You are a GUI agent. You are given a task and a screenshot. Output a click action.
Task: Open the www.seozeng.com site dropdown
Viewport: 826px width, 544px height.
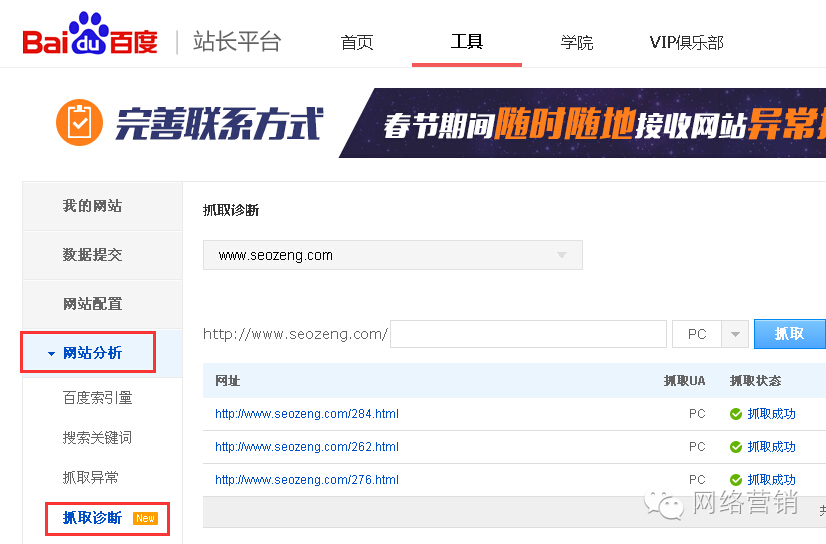pyautogui.click(x=393, y=255)
